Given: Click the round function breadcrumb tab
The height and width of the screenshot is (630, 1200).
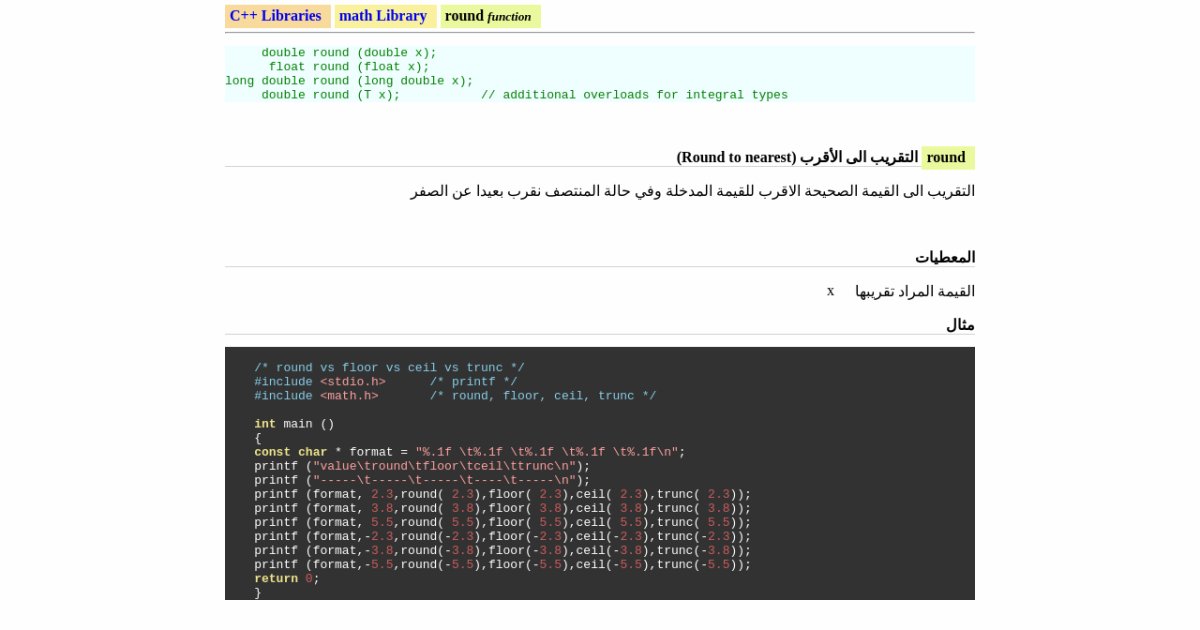Looking at the screenshot, I should click(x=488, y=16).
